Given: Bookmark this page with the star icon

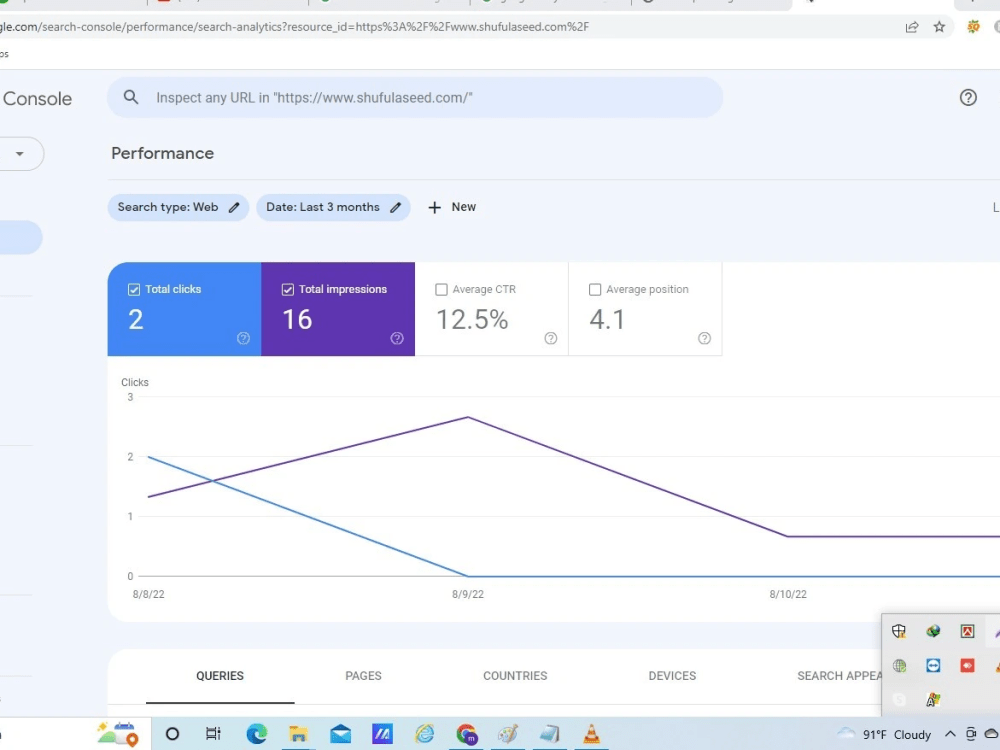Looking at the screenshot, I should tap(939, 27).
